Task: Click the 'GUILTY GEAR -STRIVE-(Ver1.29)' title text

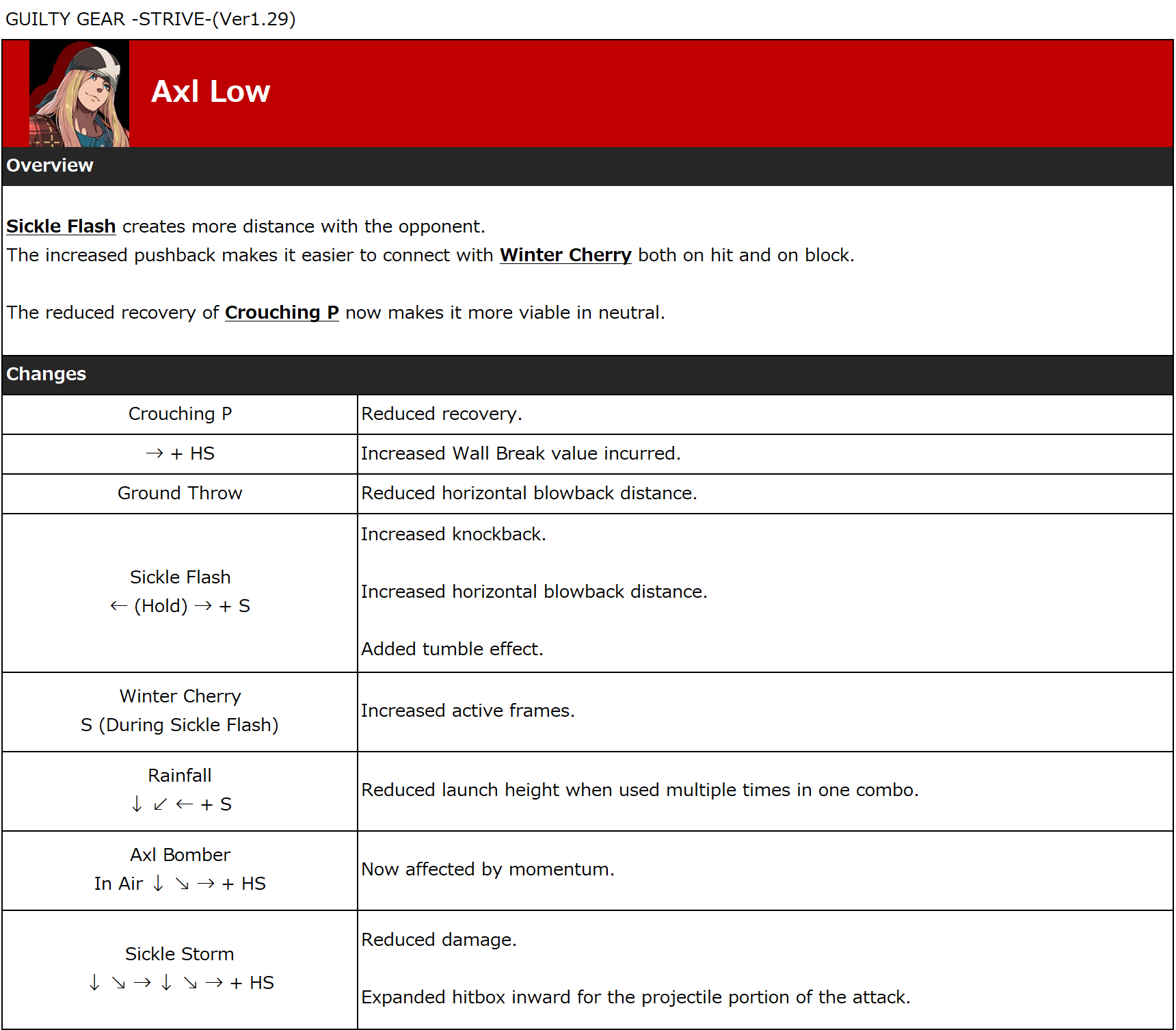Action: point(150,19)
